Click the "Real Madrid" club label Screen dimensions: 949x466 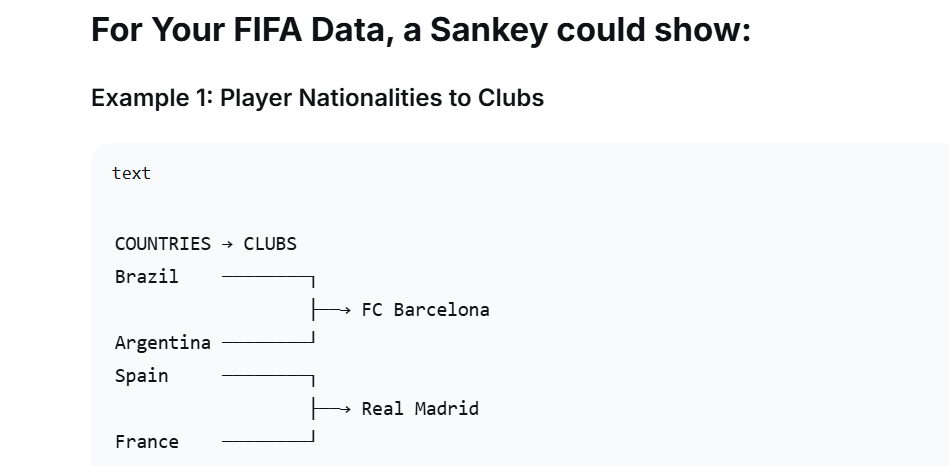pyautogui.click(x=420, y=409)
